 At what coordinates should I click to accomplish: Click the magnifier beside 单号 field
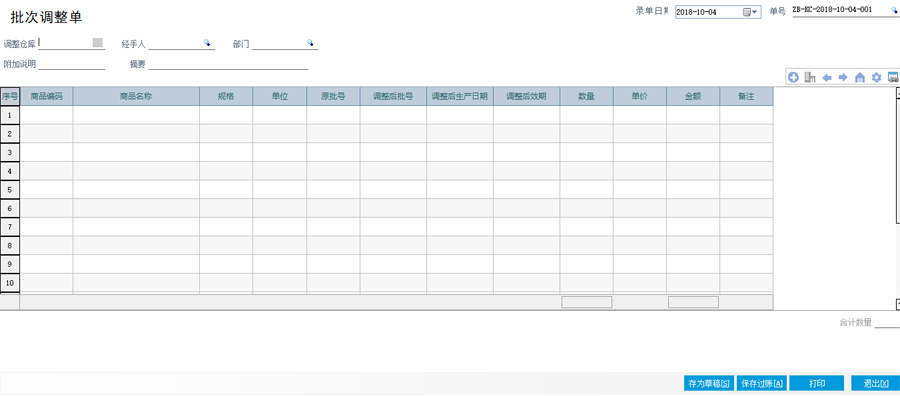click(x=894, y=10)
